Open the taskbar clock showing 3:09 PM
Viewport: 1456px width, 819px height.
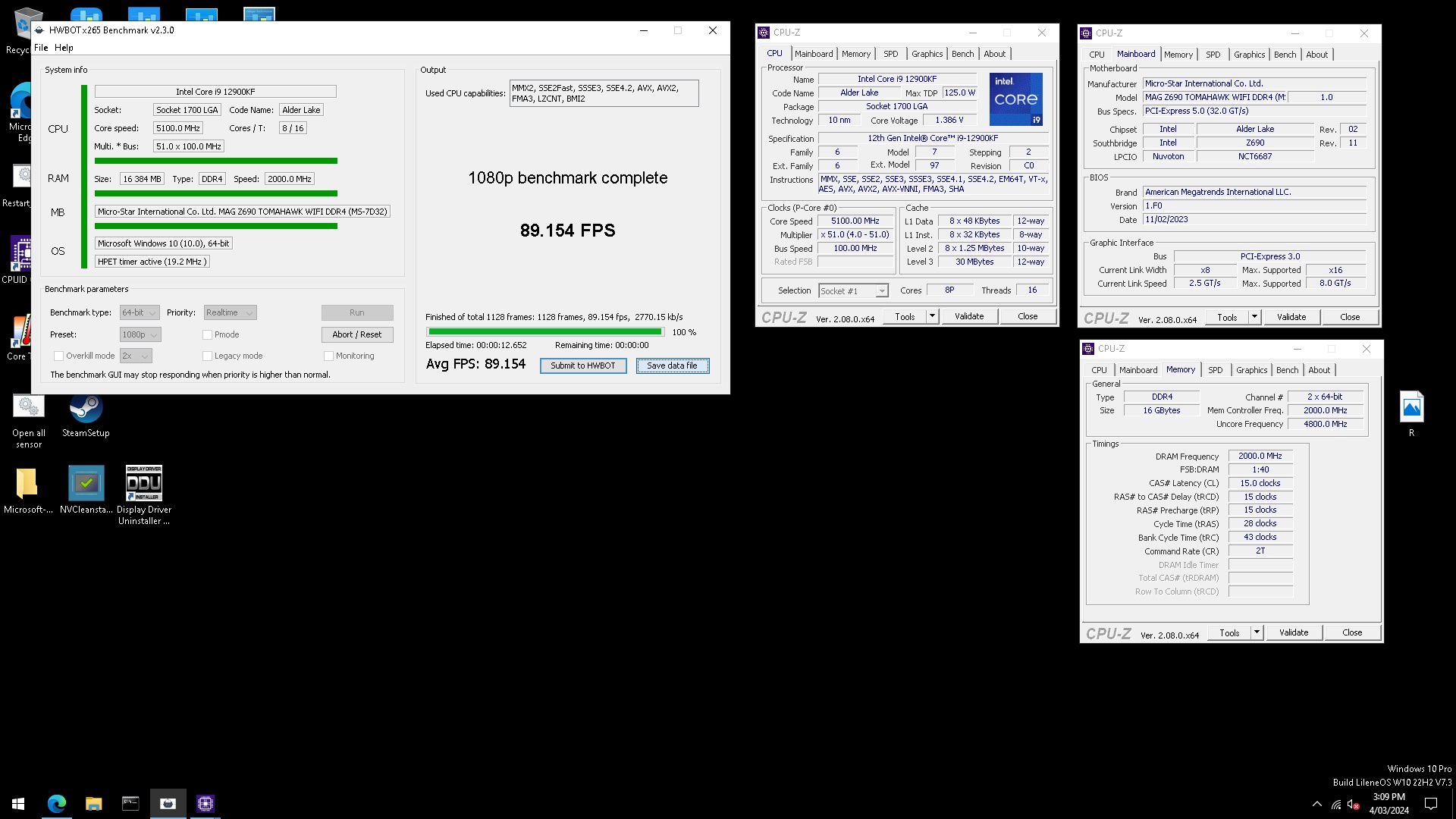point(1389,804)
